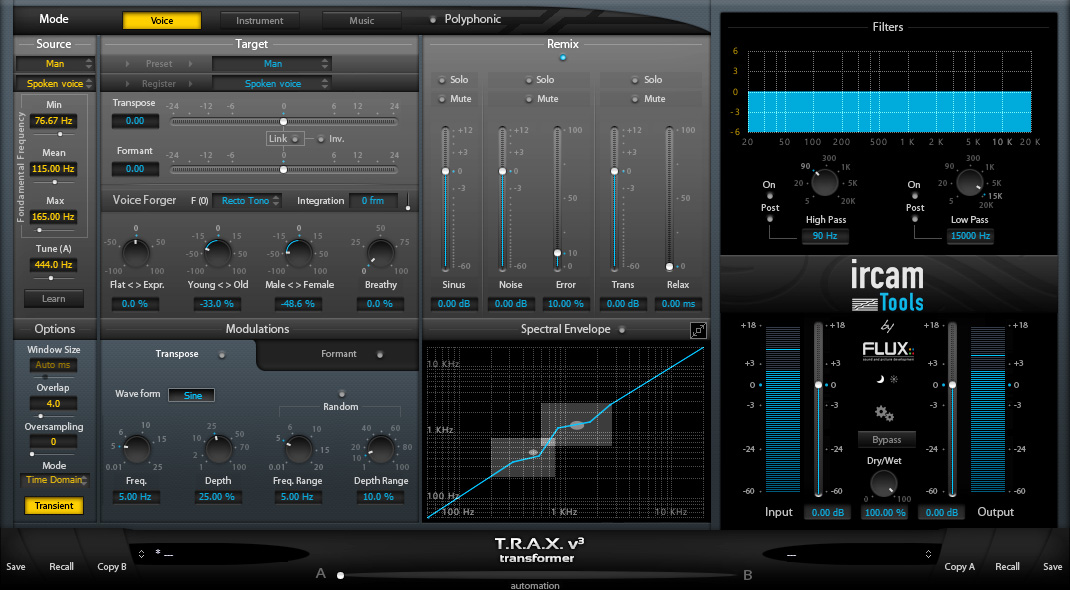
Task: Toggle Random modulation
Action: click(x=341, y=394)
